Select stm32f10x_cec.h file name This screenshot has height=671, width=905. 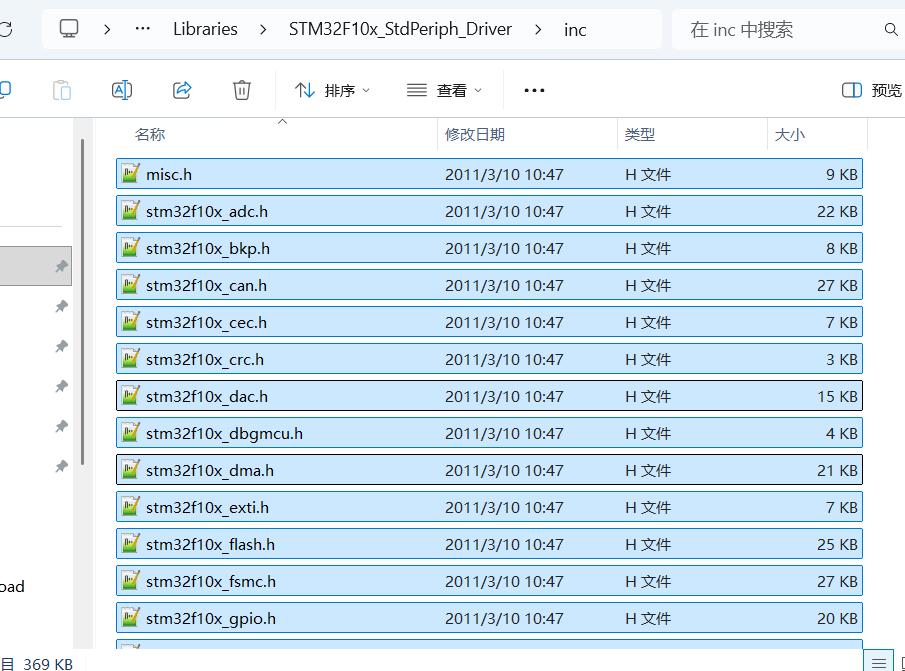(x=206, y=323)
